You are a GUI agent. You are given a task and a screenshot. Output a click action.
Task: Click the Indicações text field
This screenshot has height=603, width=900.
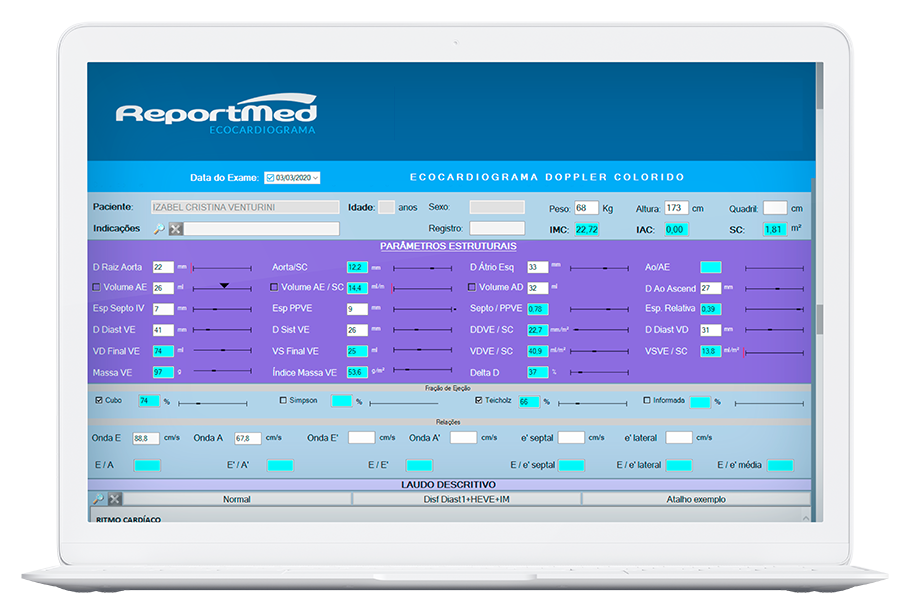tap(262, 229)
